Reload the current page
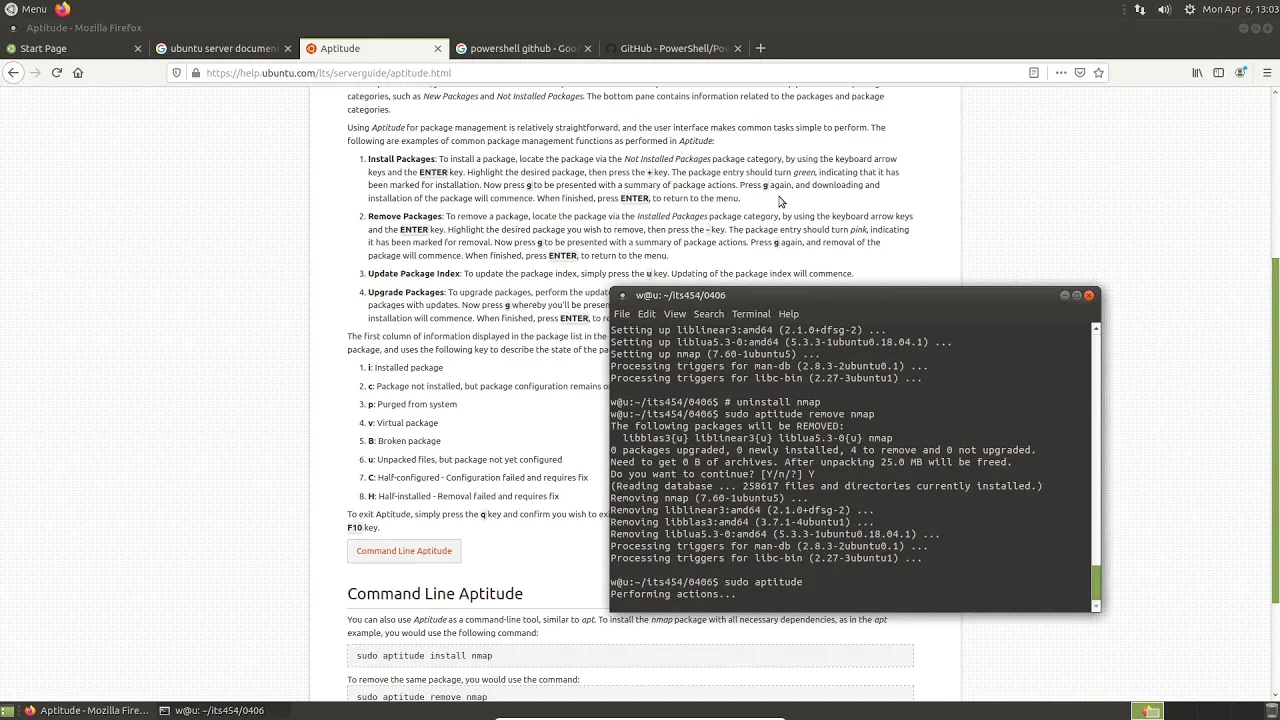 pos(57,72)
